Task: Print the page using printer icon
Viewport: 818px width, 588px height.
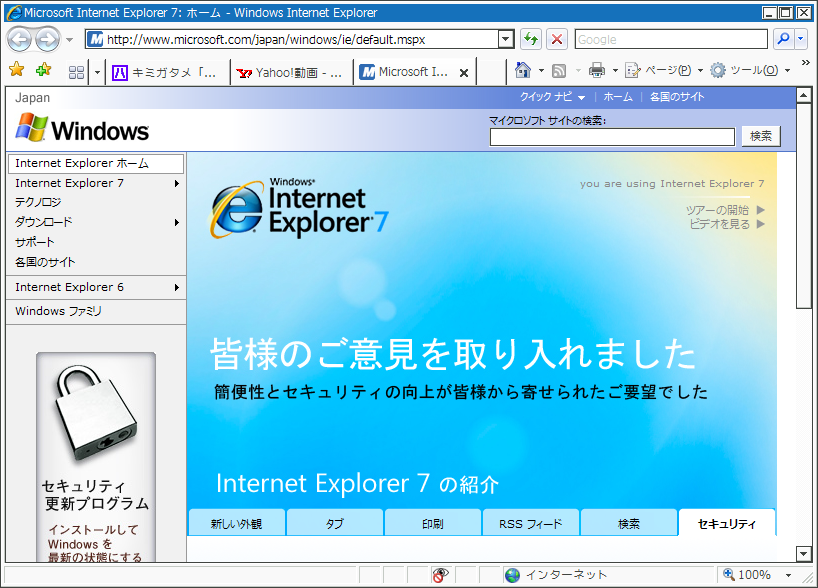Action: point(597,70)
